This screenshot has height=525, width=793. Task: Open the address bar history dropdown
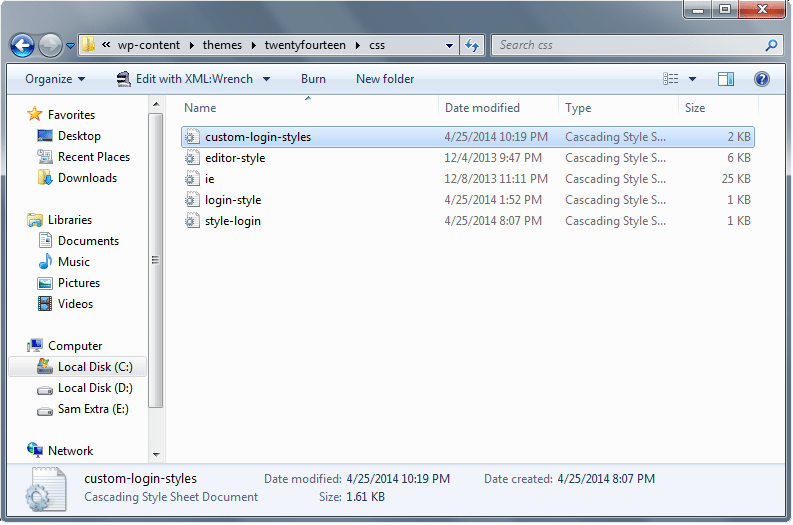point(447,45)
